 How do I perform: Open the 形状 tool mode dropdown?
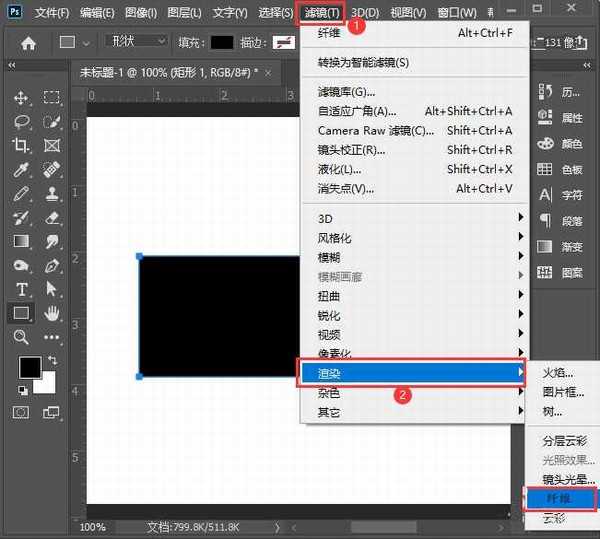tap(136, 43)
